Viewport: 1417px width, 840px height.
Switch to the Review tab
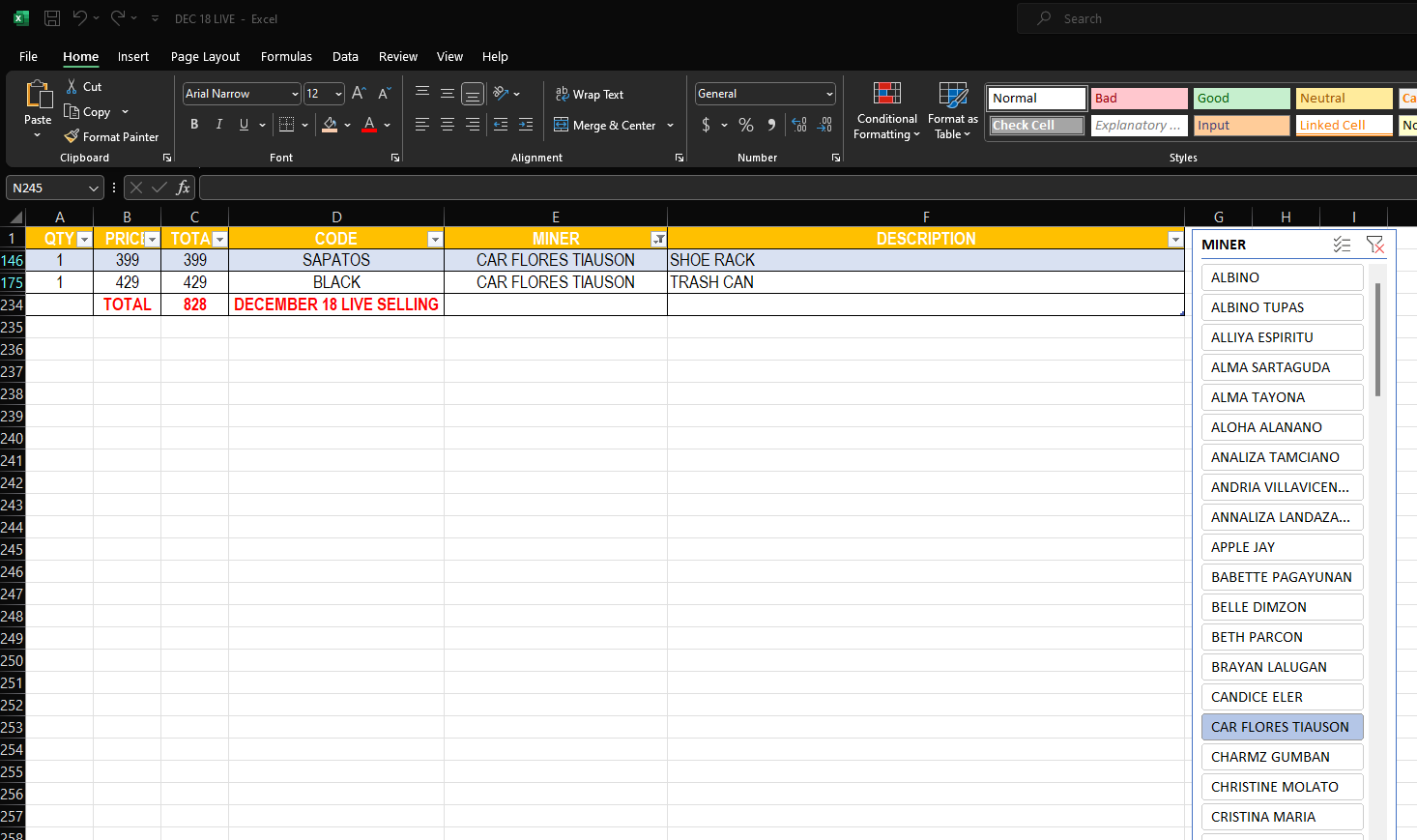click(x=398, y=57)
